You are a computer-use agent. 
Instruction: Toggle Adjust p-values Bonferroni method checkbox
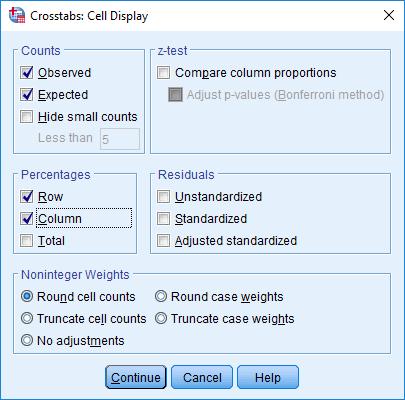175,95
